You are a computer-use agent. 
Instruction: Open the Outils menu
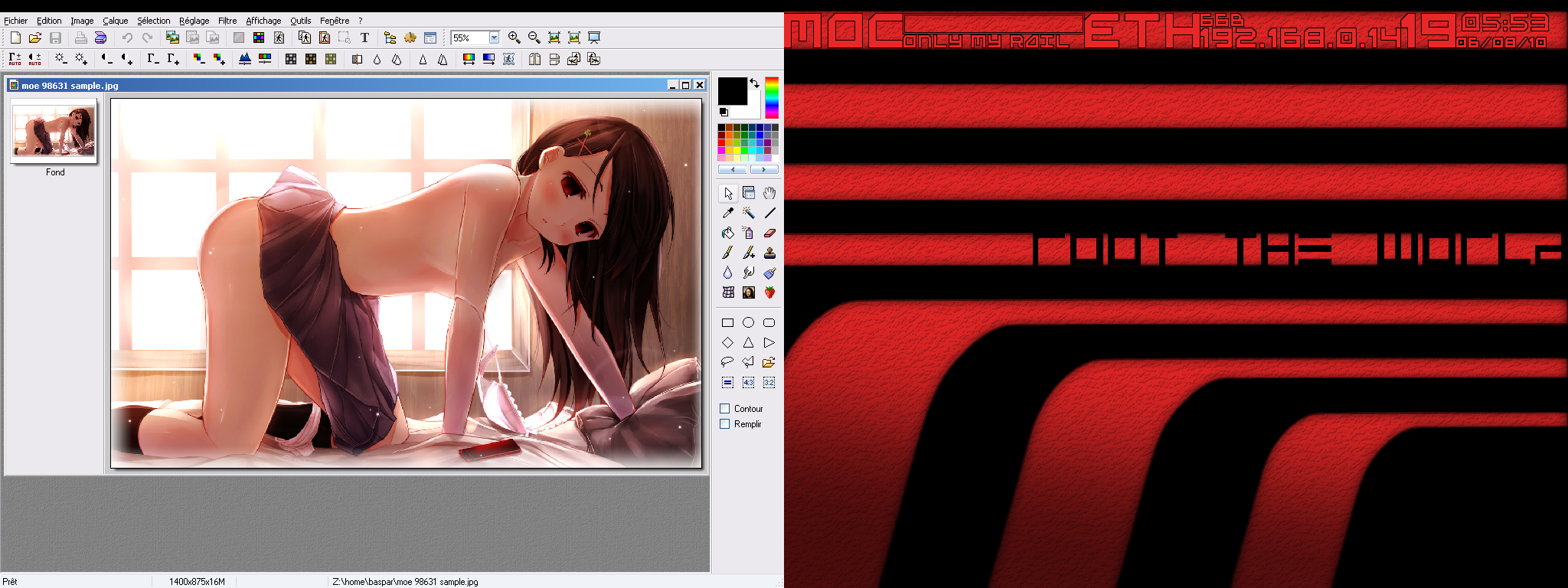pos(301,21)
